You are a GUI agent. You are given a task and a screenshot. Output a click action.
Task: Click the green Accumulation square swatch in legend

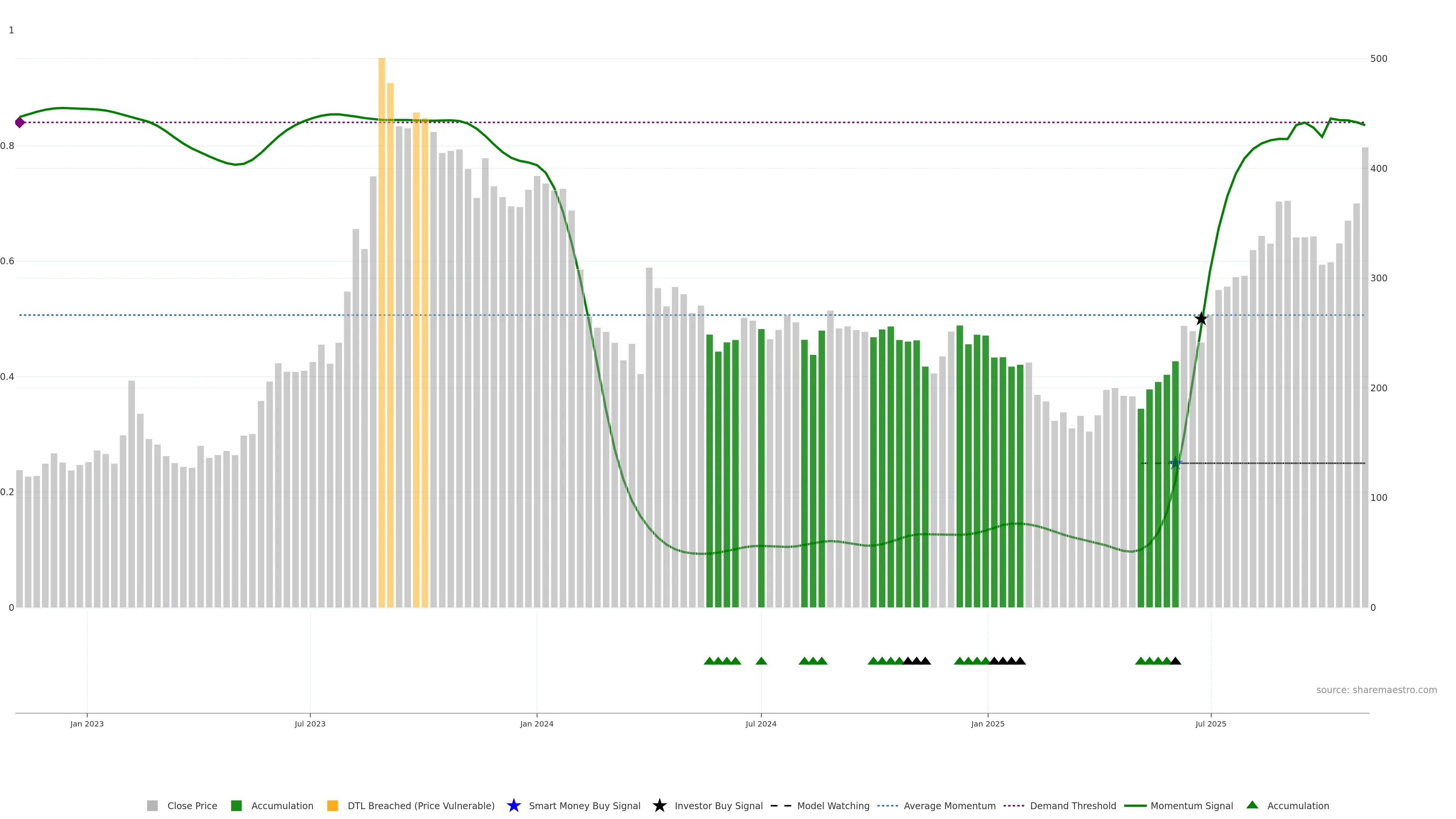(x=236, y=805)
